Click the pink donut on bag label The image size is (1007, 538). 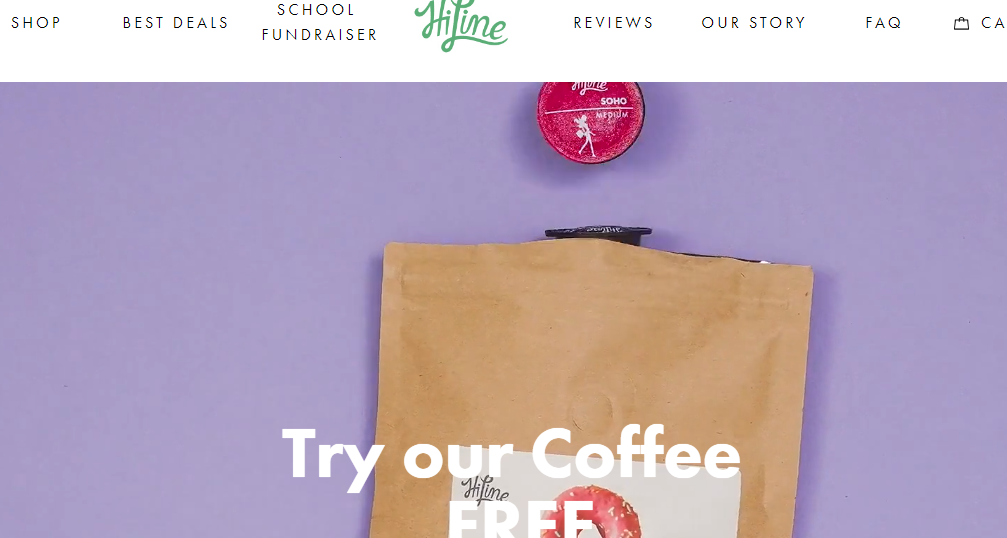593,511
